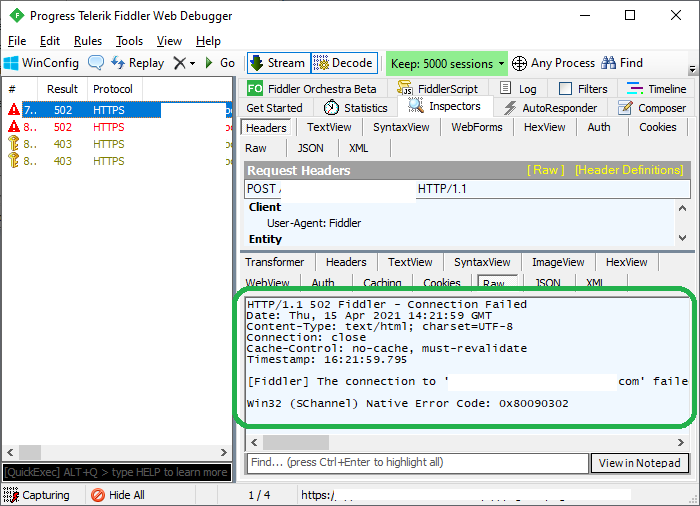This screenshot has width=700, height=506.
Task: Click the [Raw] link in Request Headers
Action: (x=545, y=170)
